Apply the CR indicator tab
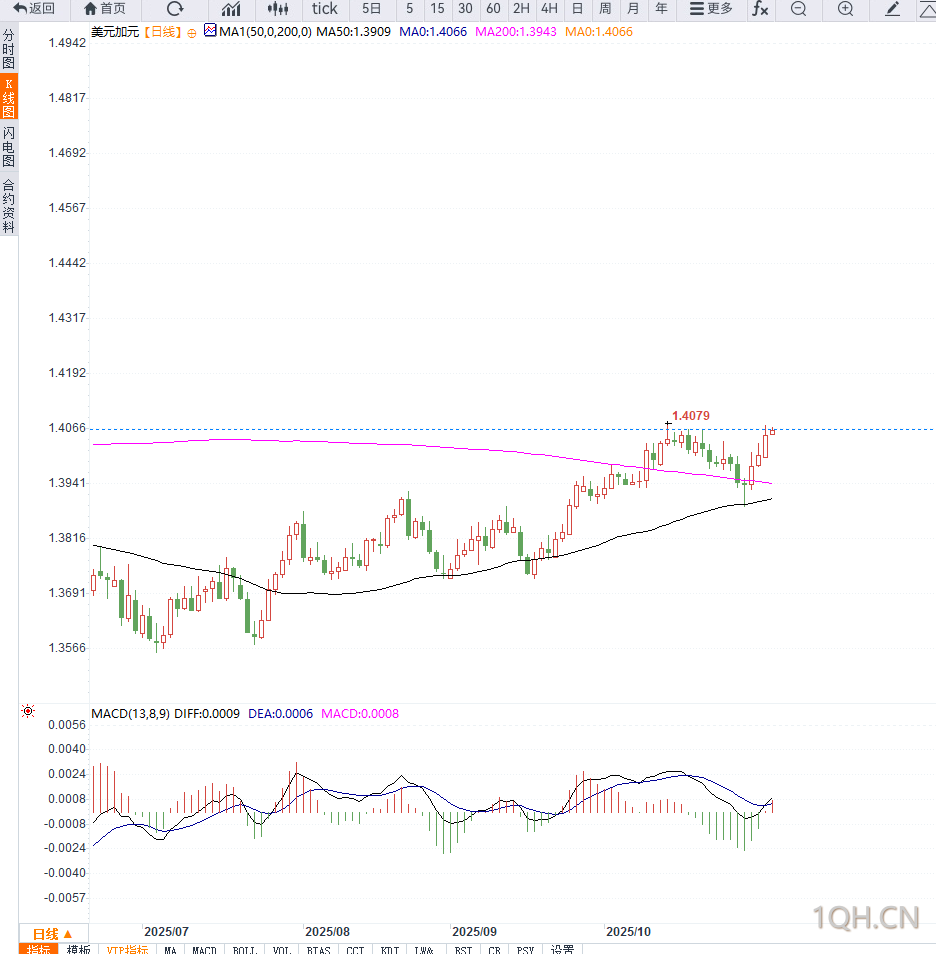The height and width of the screenshot is (954, 936). pyautogui.click(x=494, y=949)
